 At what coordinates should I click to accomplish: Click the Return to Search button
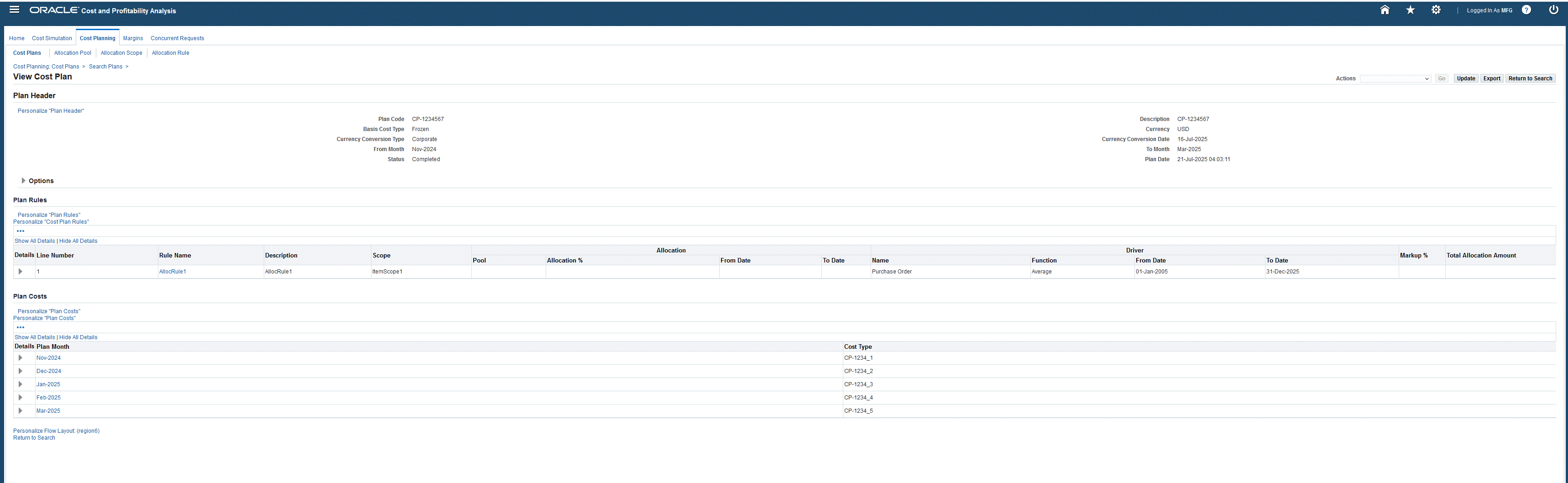pyautogui.click(x=1530, y=79)
